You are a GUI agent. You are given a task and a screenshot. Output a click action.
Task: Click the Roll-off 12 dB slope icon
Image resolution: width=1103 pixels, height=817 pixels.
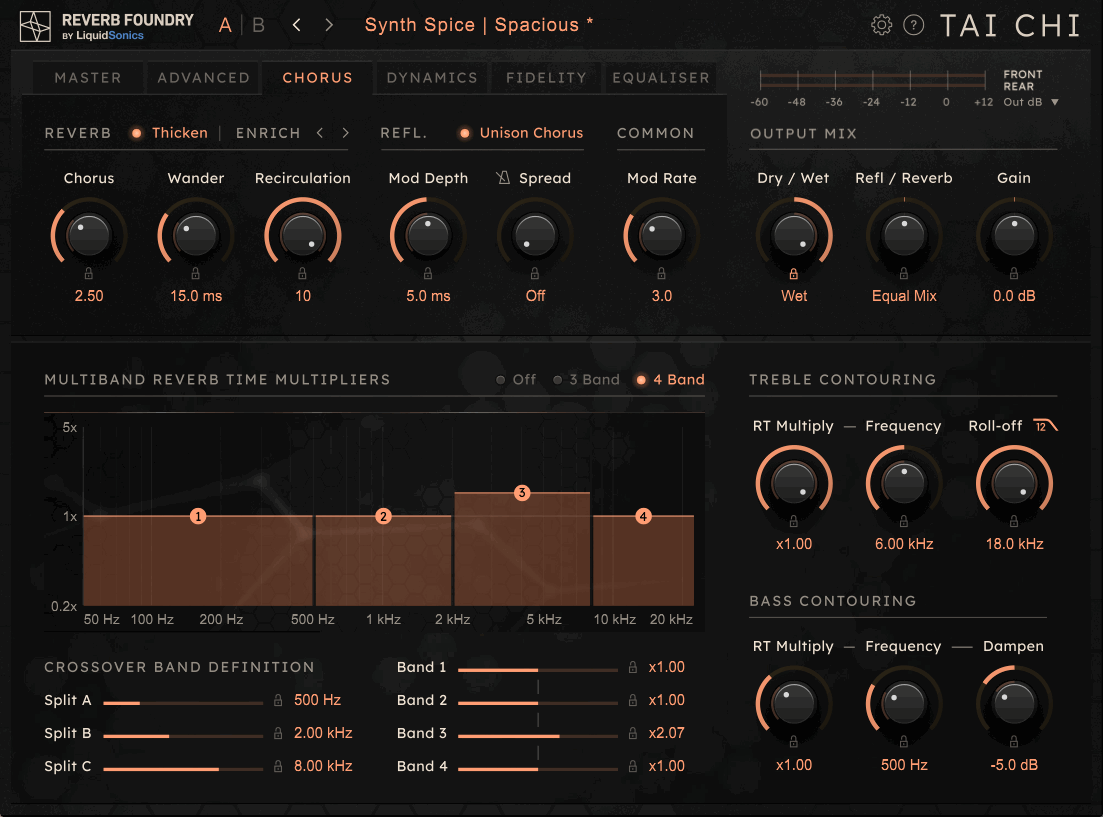coord(1045,426)
